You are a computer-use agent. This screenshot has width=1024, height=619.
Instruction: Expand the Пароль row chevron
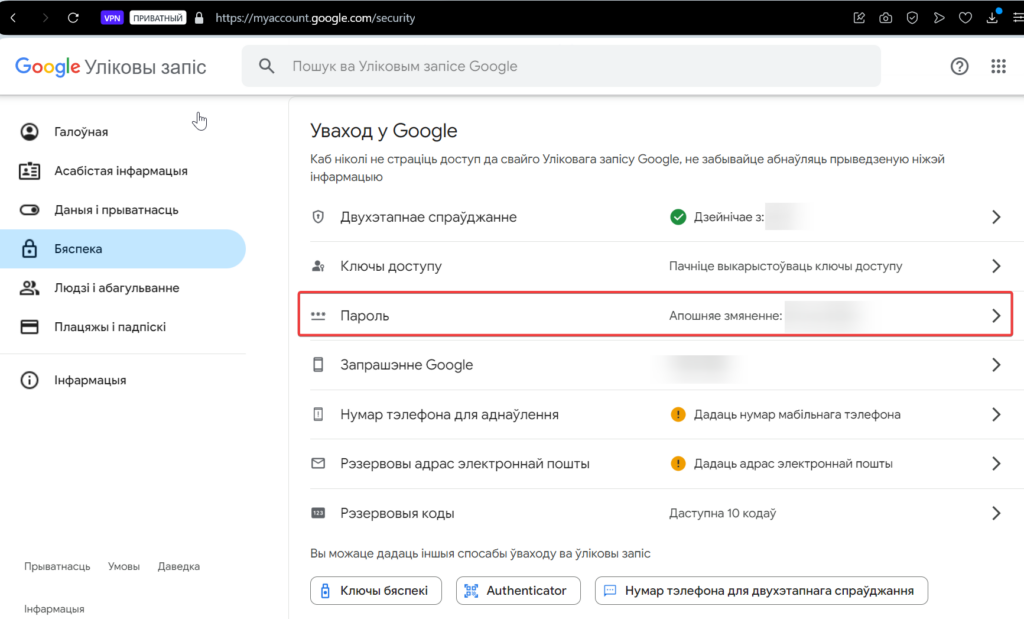(x=996, y=315)
